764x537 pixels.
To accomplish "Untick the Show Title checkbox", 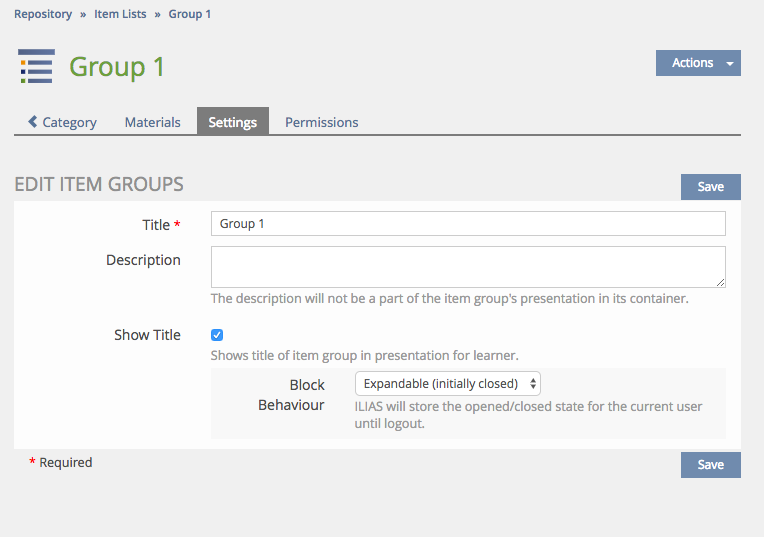I will (217, 335).
